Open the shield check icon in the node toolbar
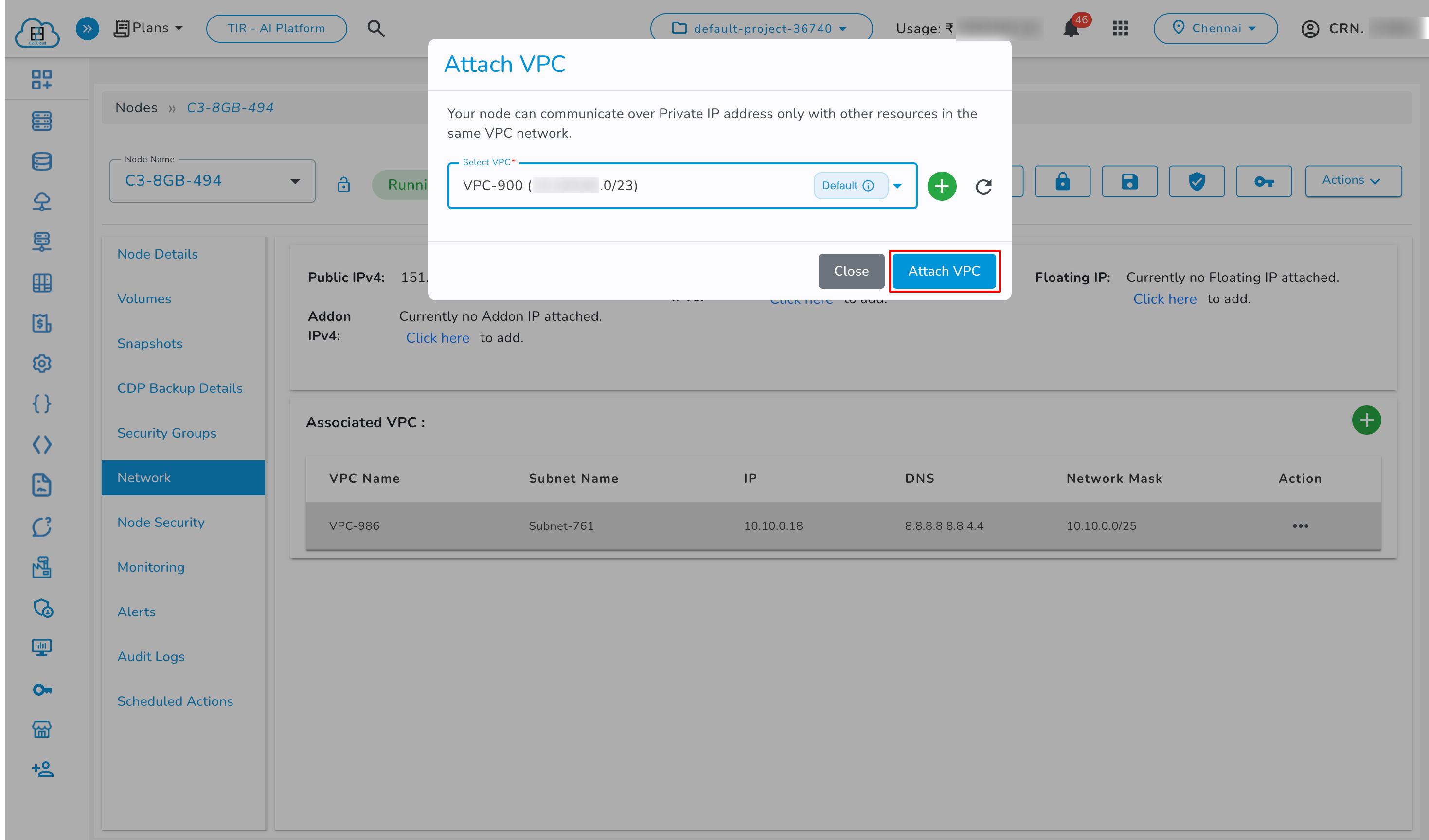 [1196, 181]
